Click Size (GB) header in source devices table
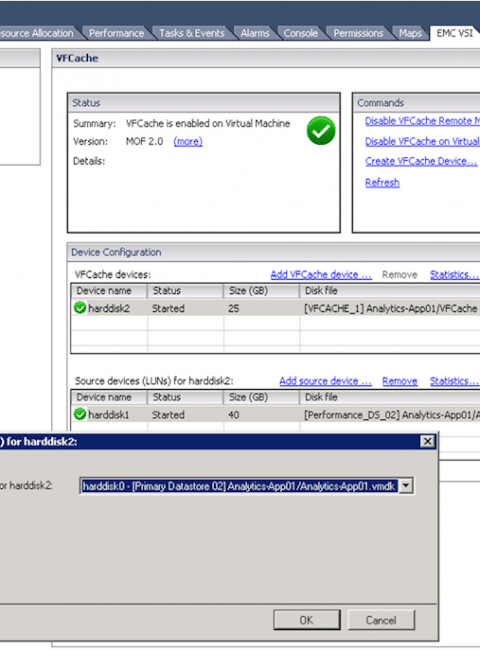 tap(262, 397)
